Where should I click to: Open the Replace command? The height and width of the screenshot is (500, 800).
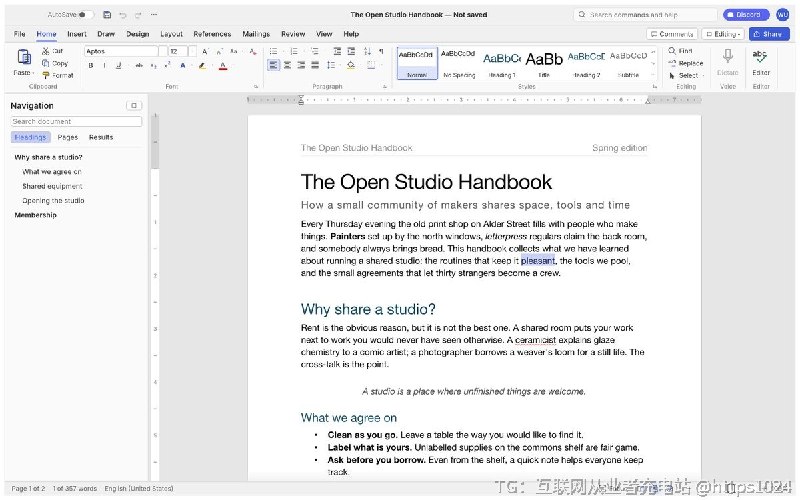coord(686,63)
